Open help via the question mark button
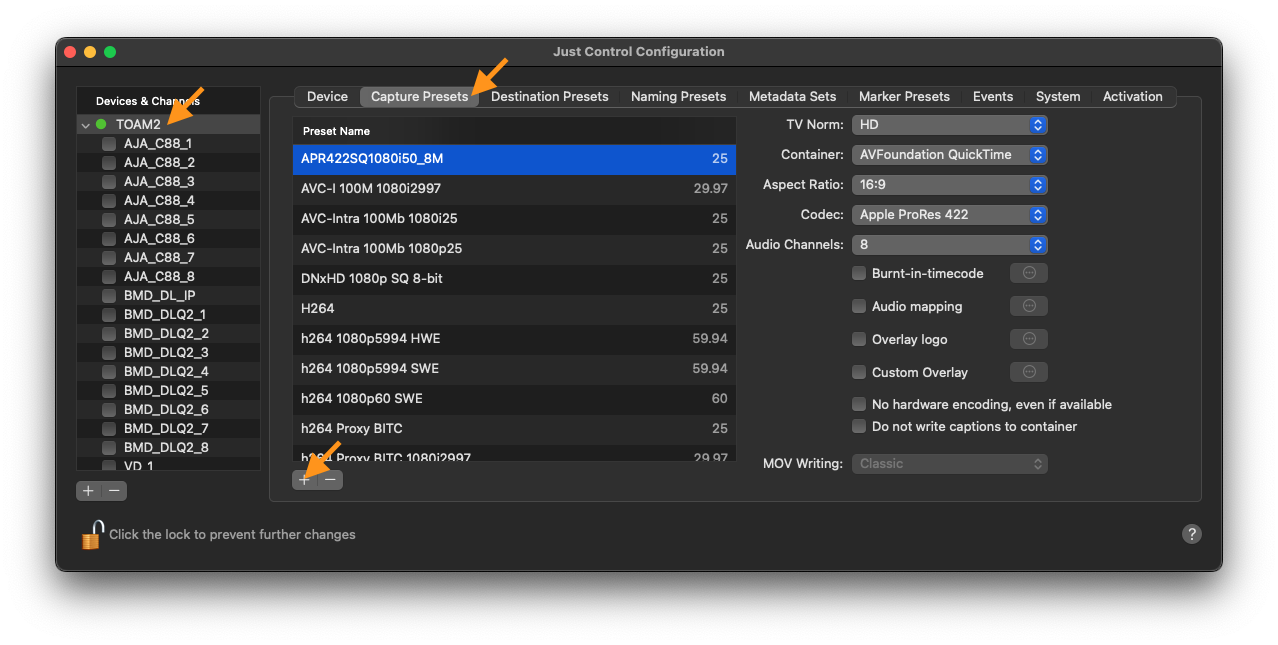The height and width of the screenshot is (645, 1278). (x=1191, y=534)
